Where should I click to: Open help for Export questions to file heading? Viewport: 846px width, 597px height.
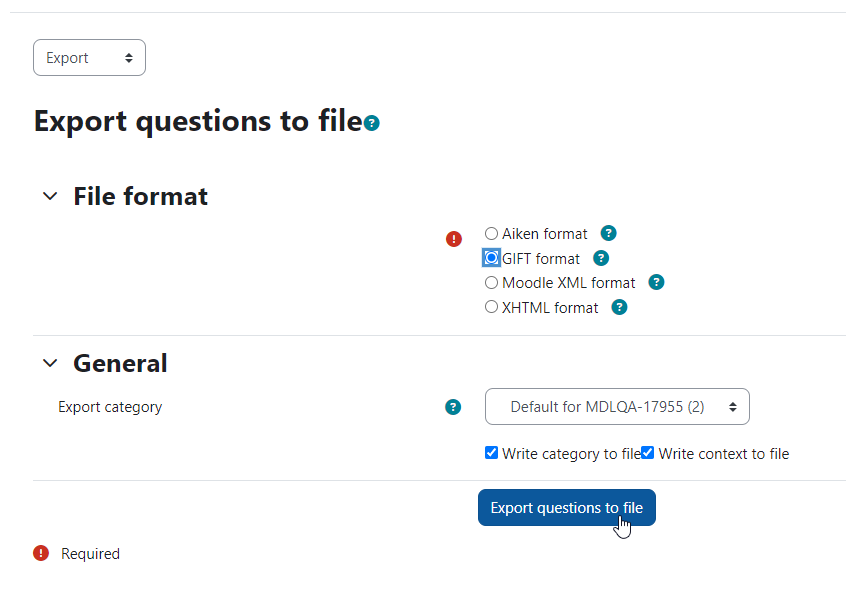[x=372, y=123]
